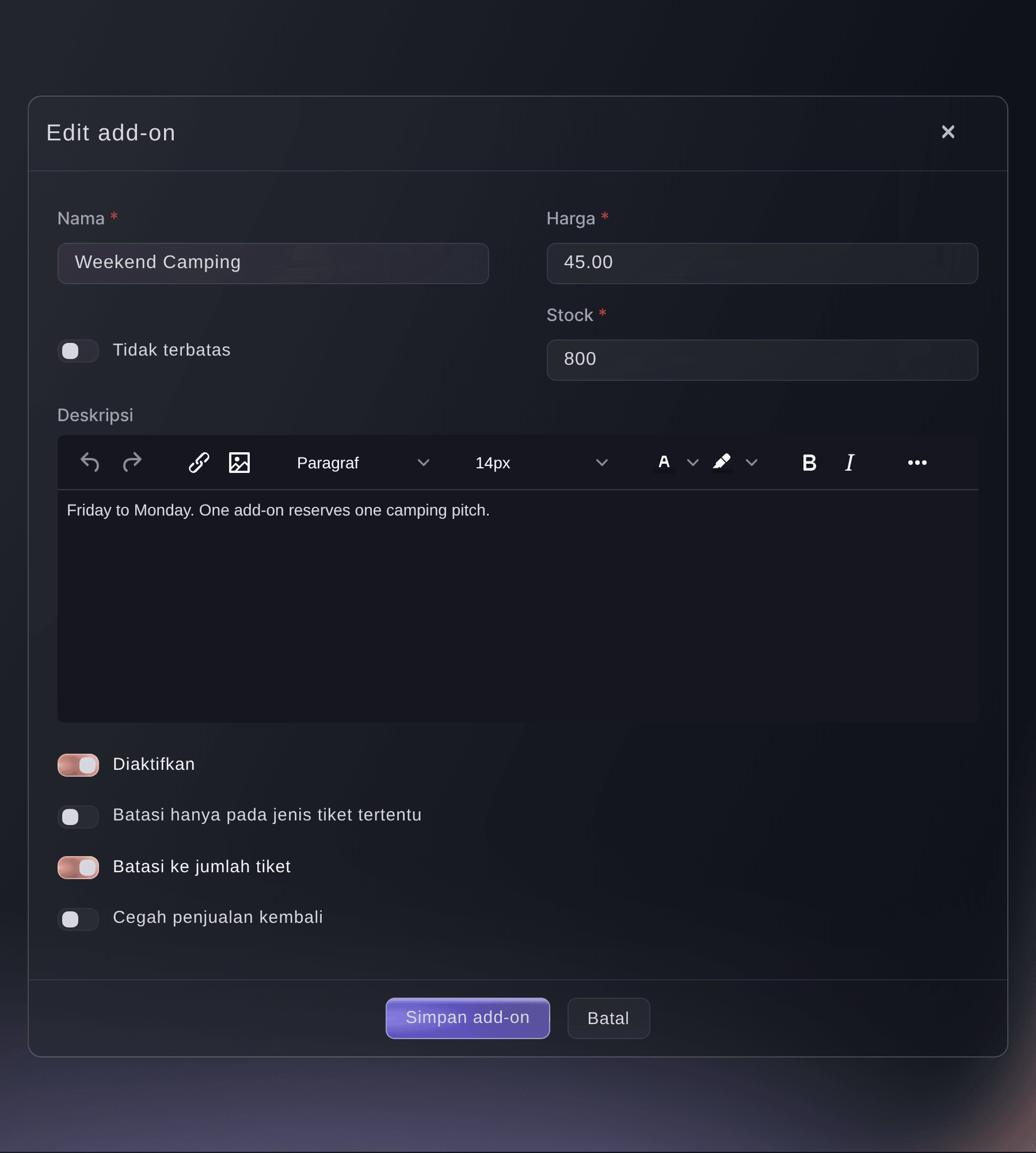The image size is (1036, 1153).
Task: Toggle Batasi ke jumlah tiket
Action: 78,868
